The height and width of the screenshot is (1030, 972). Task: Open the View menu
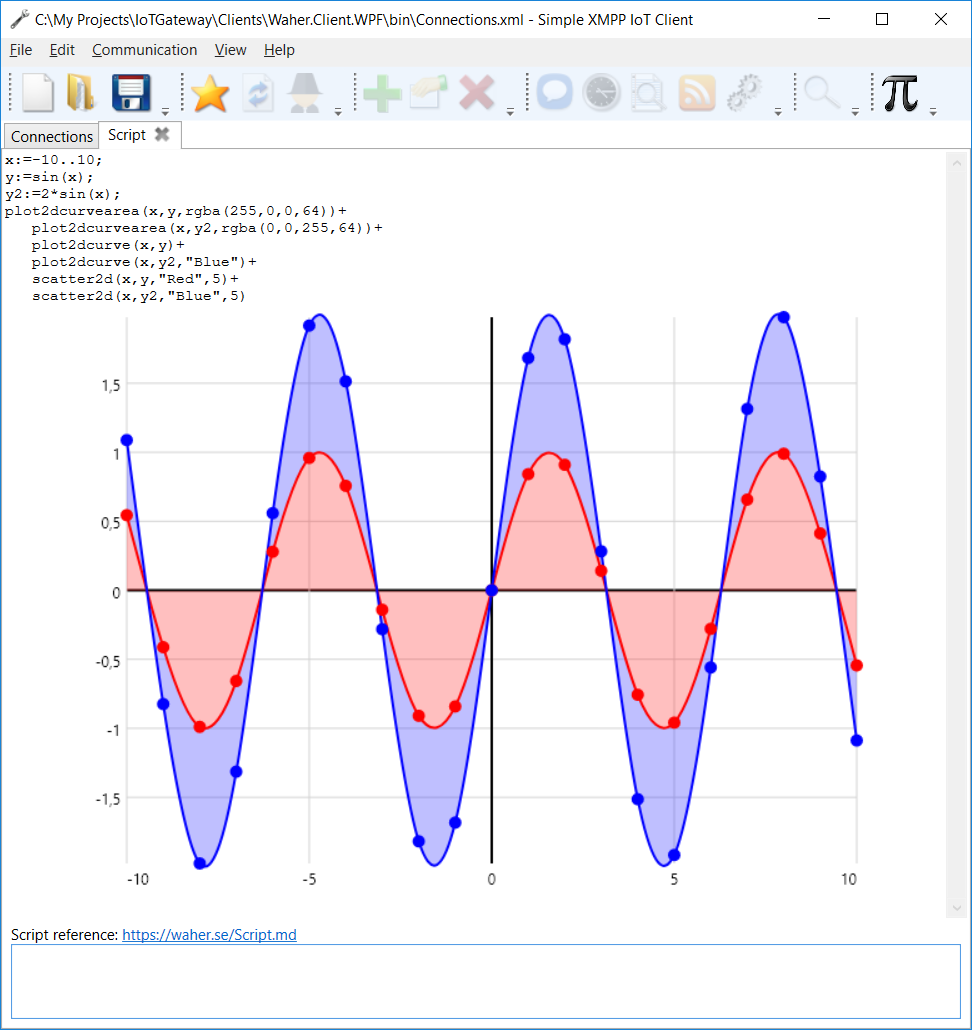[x=230, y=50]
